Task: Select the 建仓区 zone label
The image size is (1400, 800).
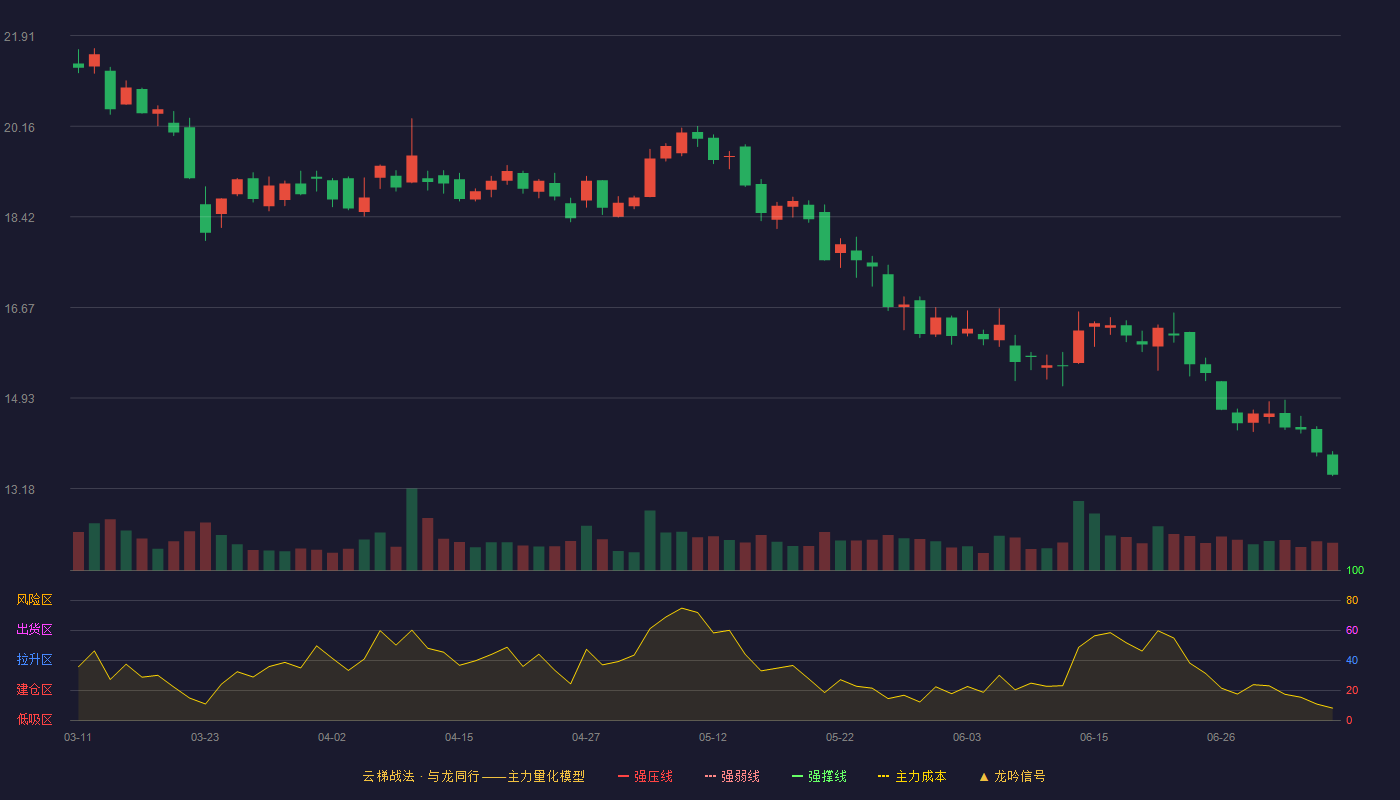Action: [x=34, y=690]
